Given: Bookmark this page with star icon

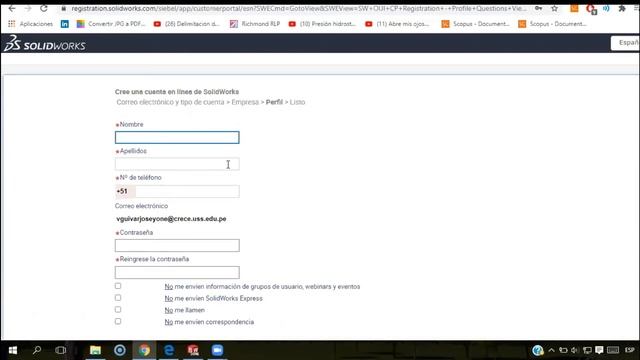Looking at the screenshot, I should click(x=554, y=8).
